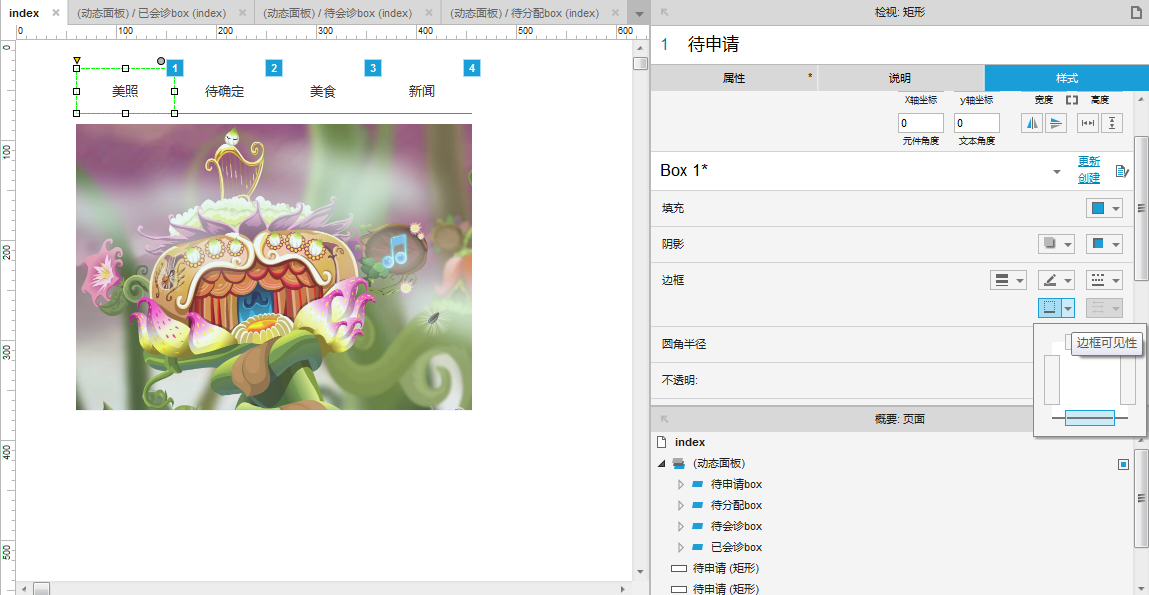Open the border line color picker
Image resolution: width=1149 pixels, height=595 pixels.
(1056, 280)
